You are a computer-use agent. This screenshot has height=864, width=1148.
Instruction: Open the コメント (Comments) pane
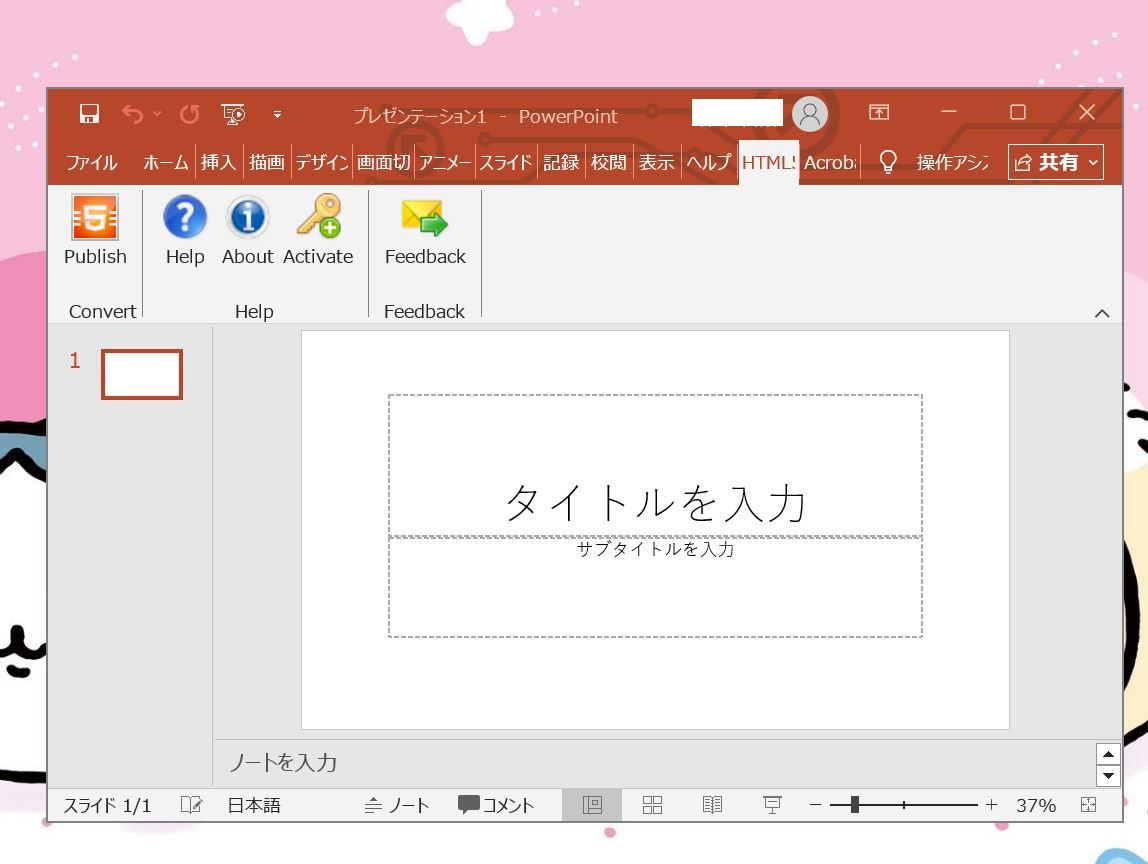[x=495, y=804]
